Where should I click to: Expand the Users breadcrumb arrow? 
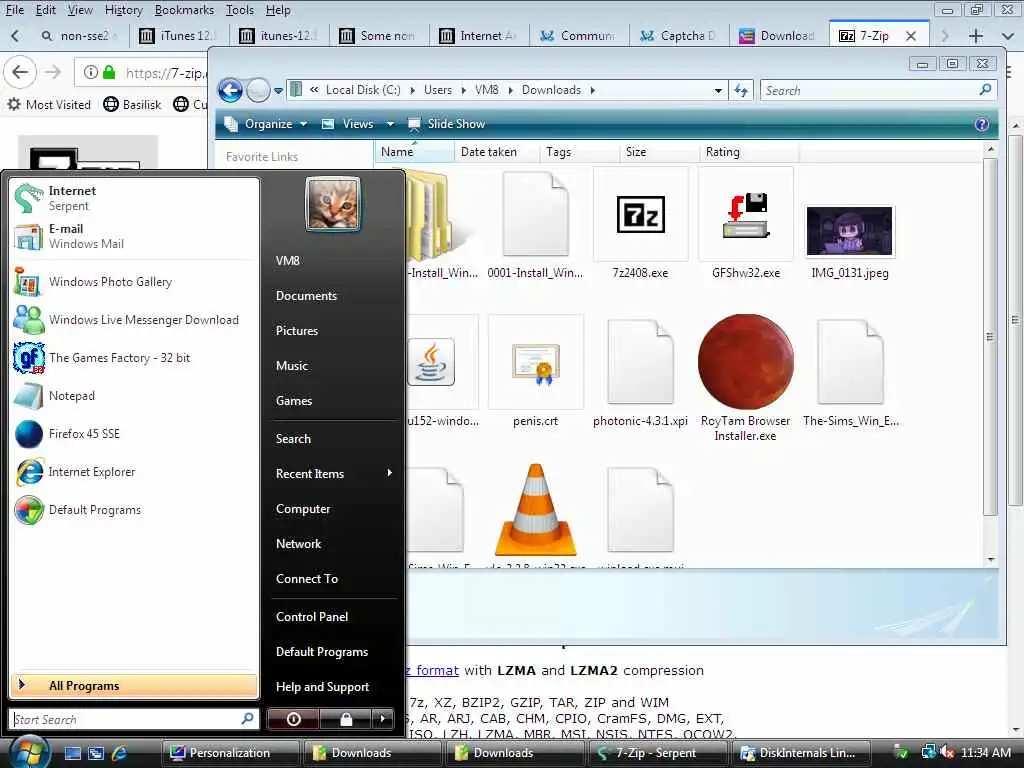463,90
